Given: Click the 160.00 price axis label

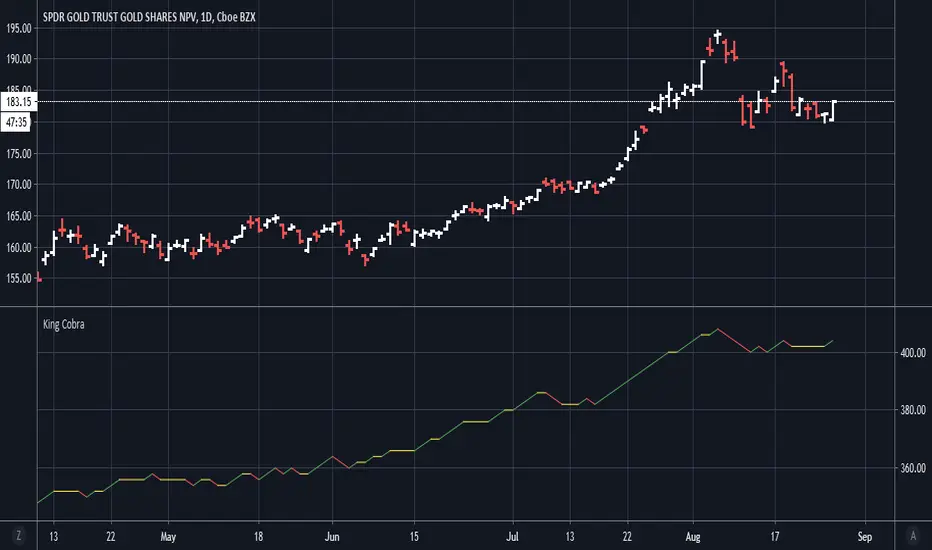Looking at the screenshot, I should coord(19,247).
